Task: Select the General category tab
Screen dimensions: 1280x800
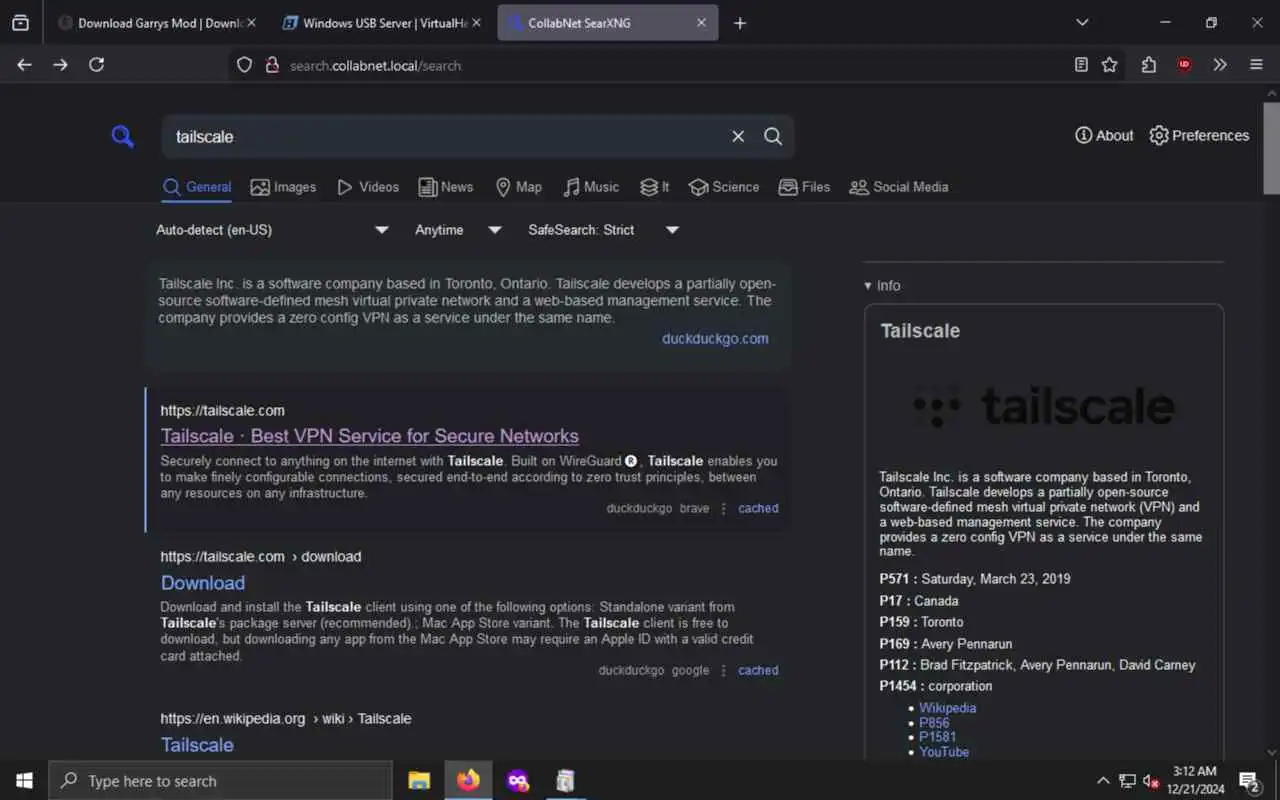Action: 197,187
